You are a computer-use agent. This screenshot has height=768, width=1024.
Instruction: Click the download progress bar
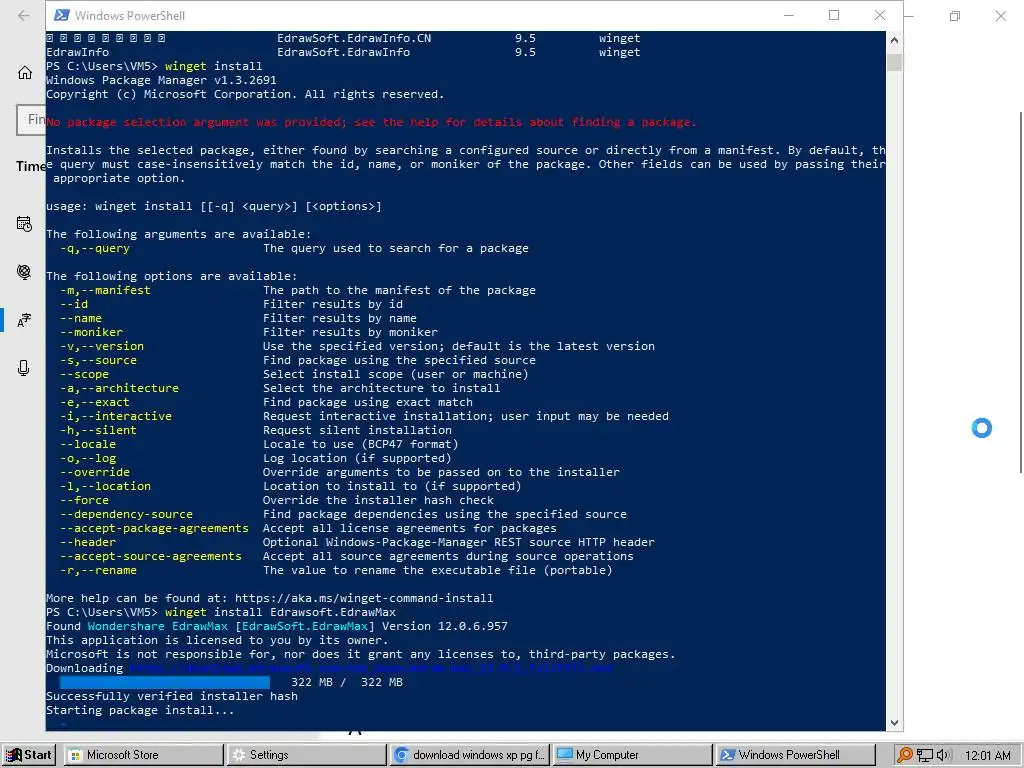(165, 682)
